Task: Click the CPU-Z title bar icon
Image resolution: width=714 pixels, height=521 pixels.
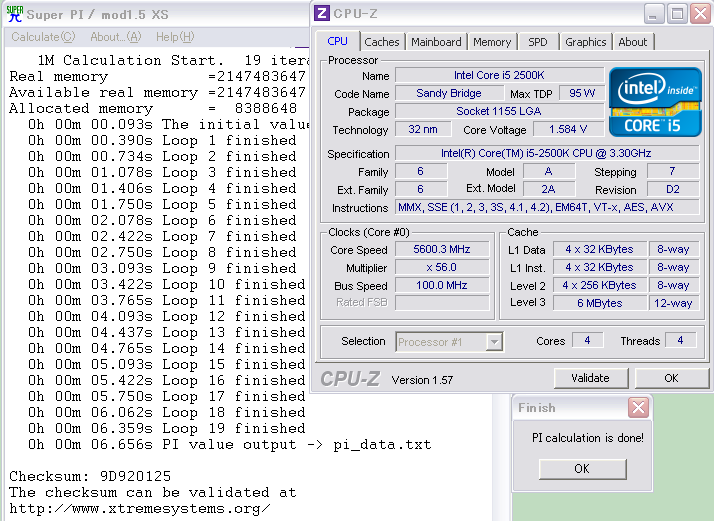Action: click(321, 13)
